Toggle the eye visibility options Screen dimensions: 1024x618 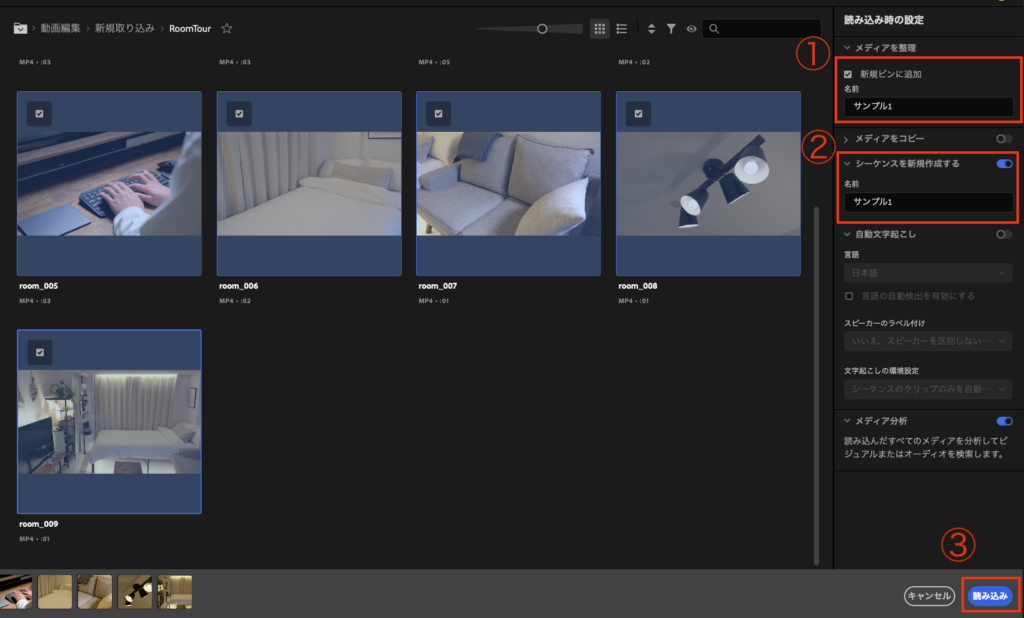[x=691, y=29]
